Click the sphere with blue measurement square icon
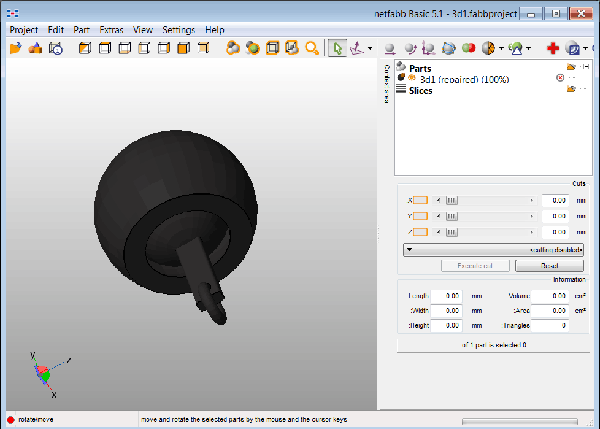The width and height of the screenshot is (600, 429). [x=572, y=48]
